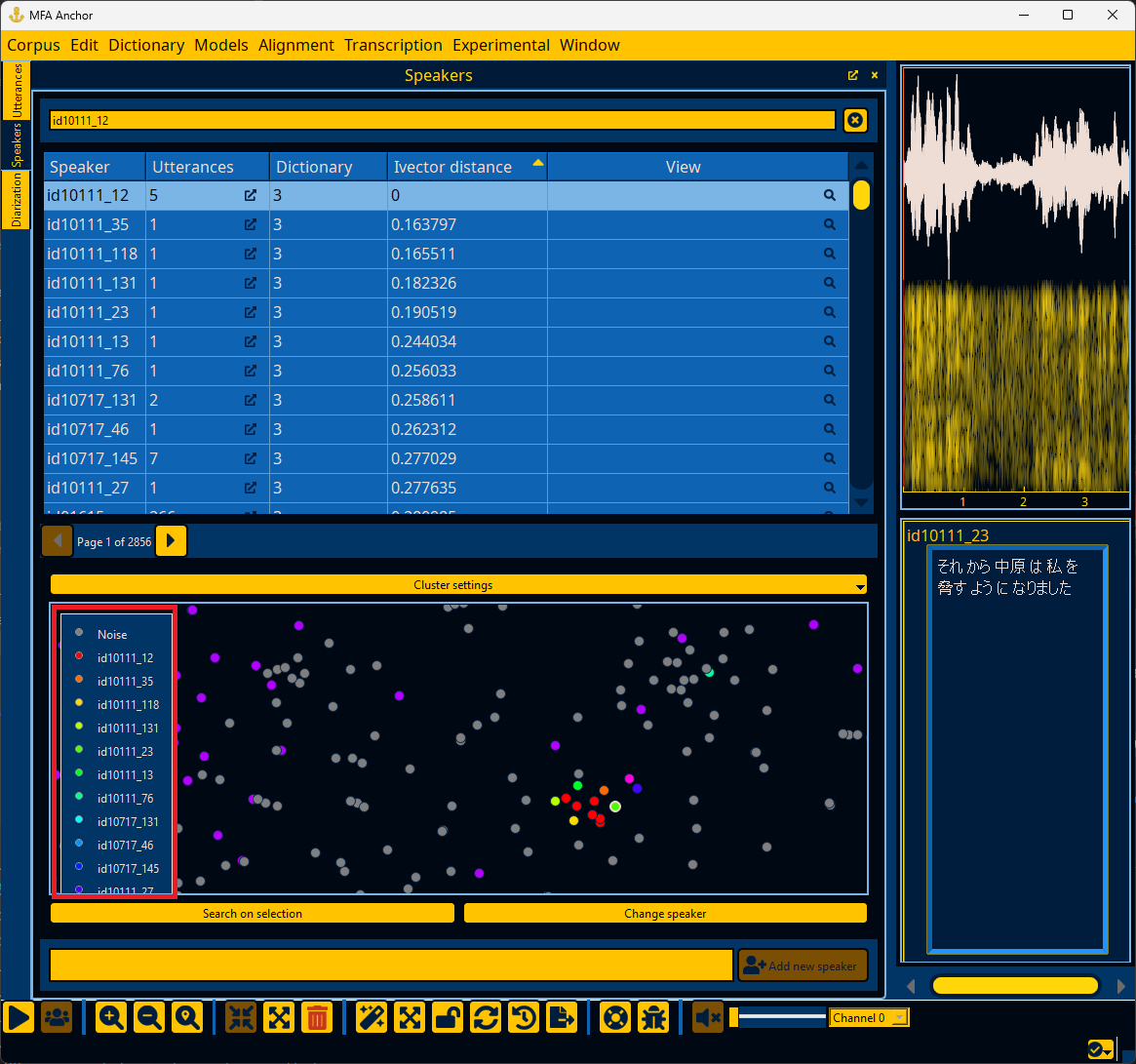This screenshot has height=1064, width=1136.
Task: Click the history revert clock icon
Action: pos(524,1017)
